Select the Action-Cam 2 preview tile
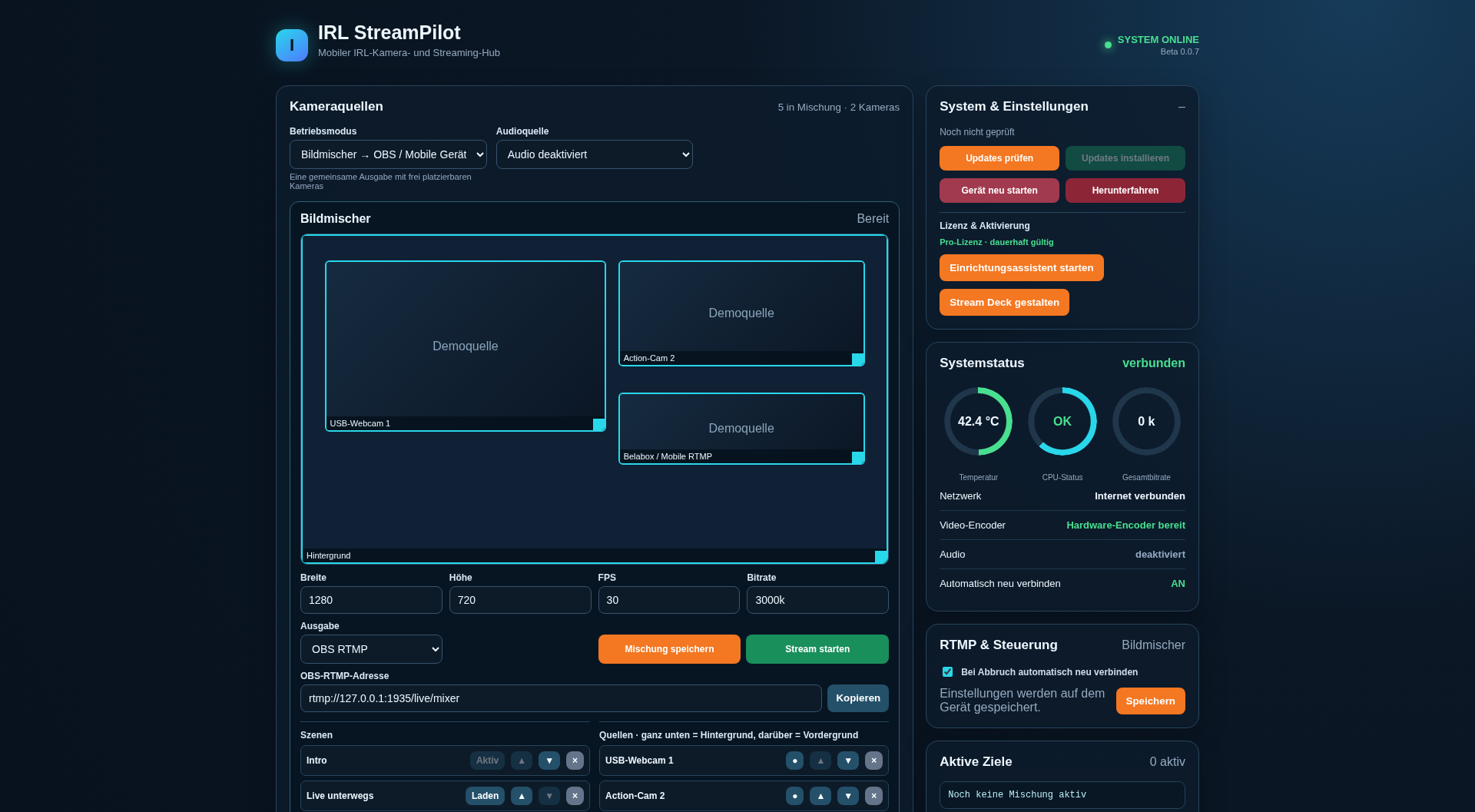The width and height of the screenshot is (1475, 812). coord(741,313)
